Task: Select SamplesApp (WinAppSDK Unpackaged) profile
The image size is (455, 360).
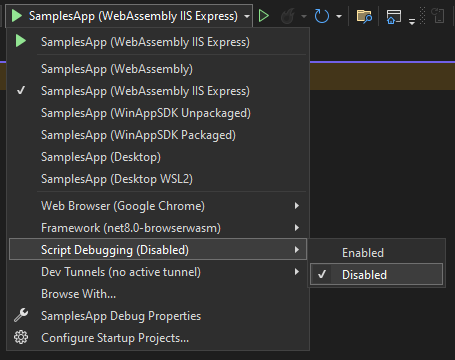Action: tap(158, 113)
